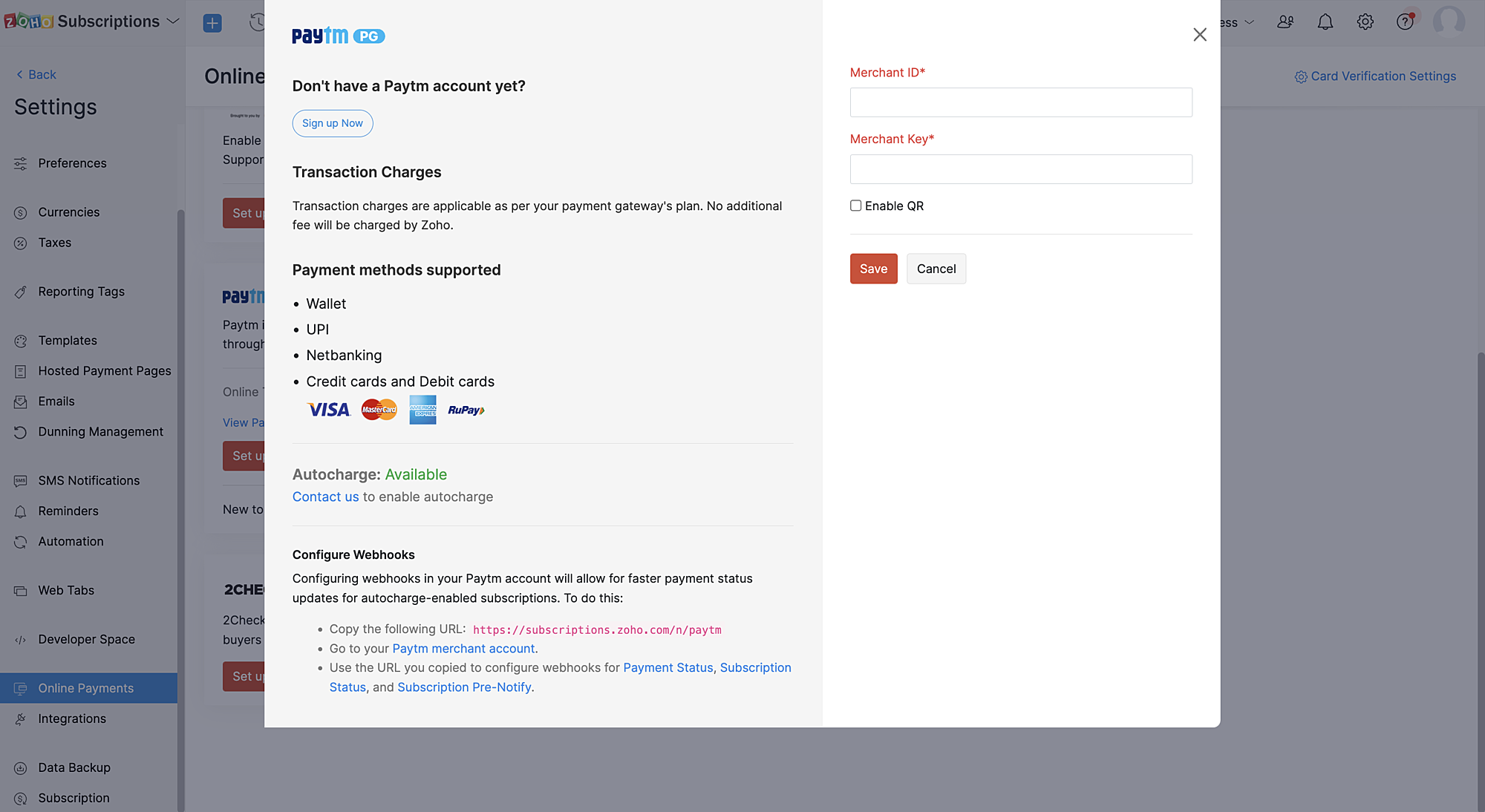The height and width of the screenshot is (812, 1485).
Task: Select Dunning Management in the sidebar
Action: 100,431
